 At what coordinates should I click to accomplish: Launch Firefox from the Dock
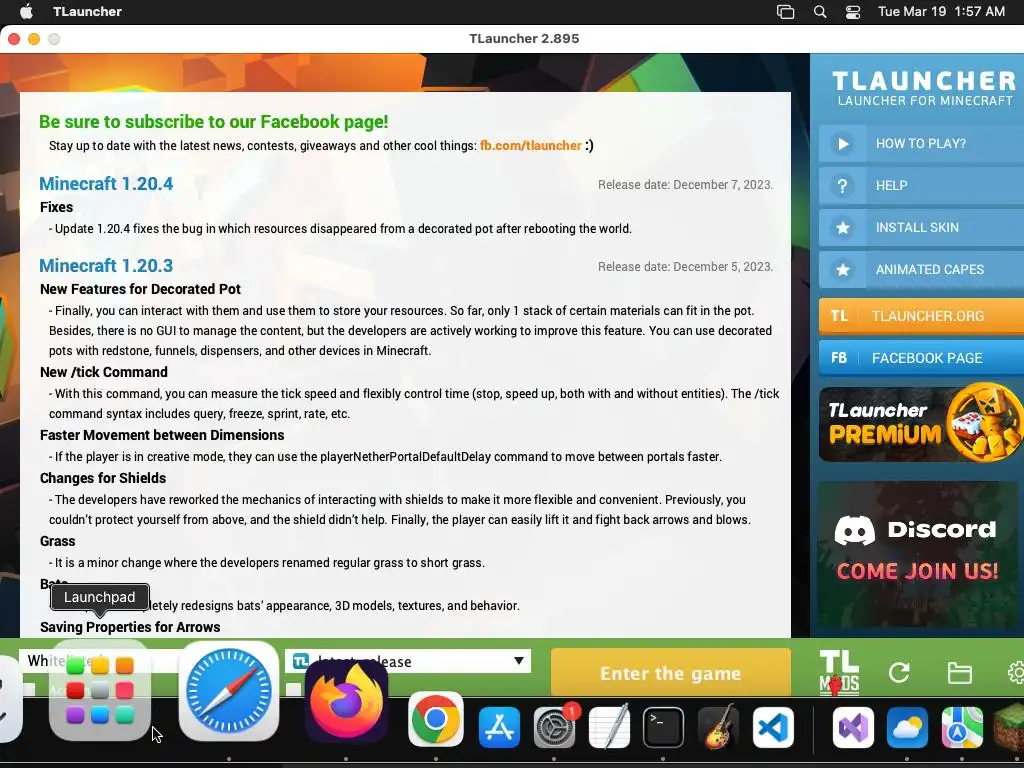point(346,702)
